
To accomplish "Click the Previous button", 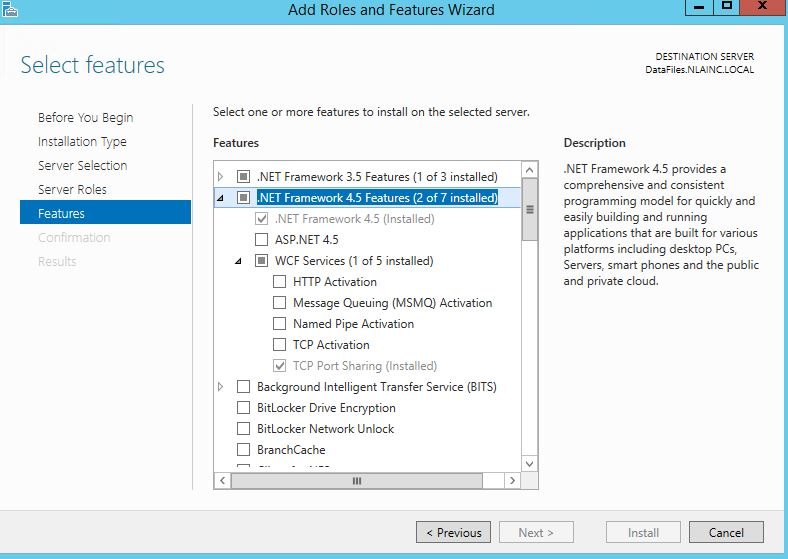I will click(x=453, y=532).
